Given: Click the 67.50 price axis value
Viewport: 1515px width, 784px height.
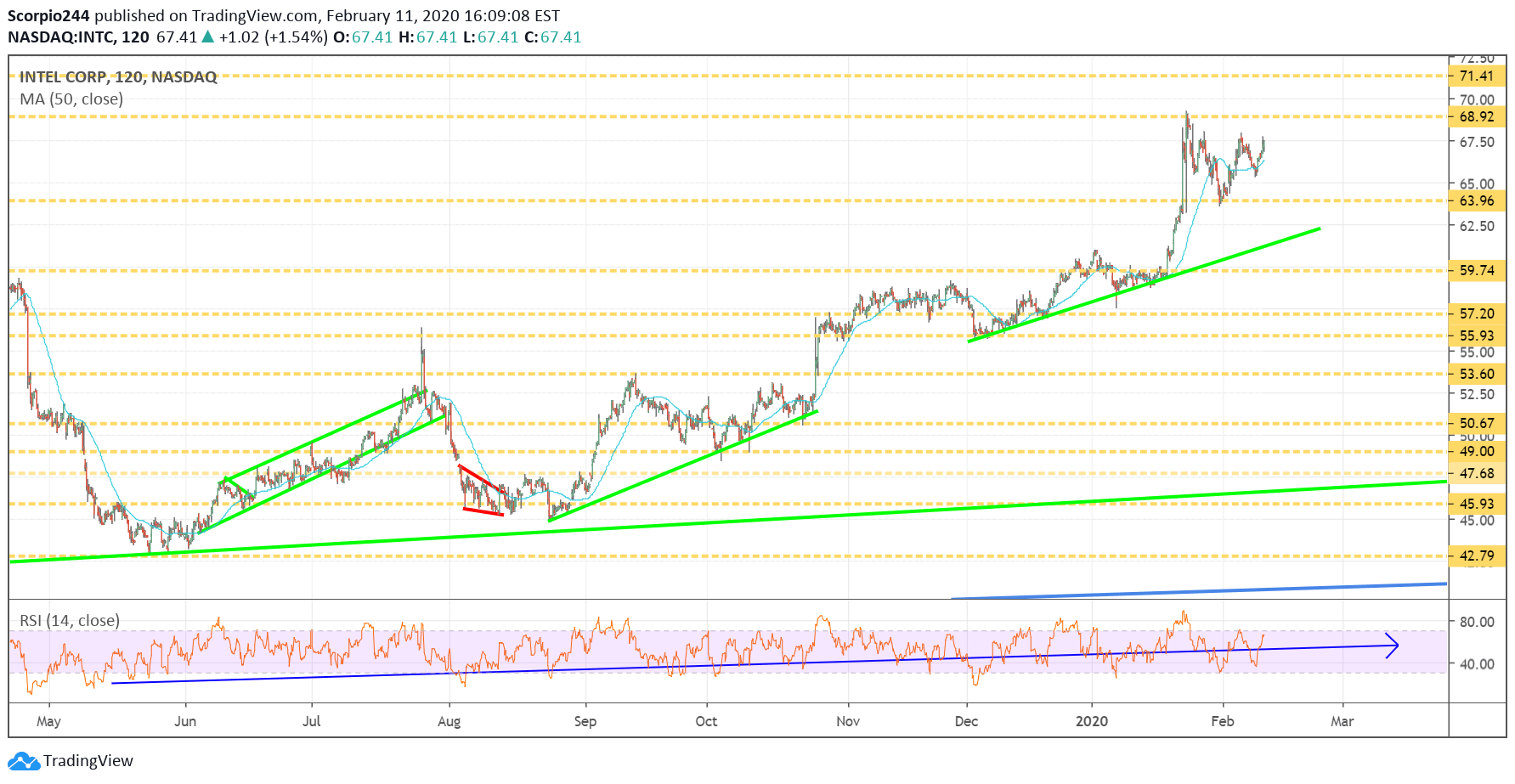Looking at the screenshot, I should pos(1477,142).
